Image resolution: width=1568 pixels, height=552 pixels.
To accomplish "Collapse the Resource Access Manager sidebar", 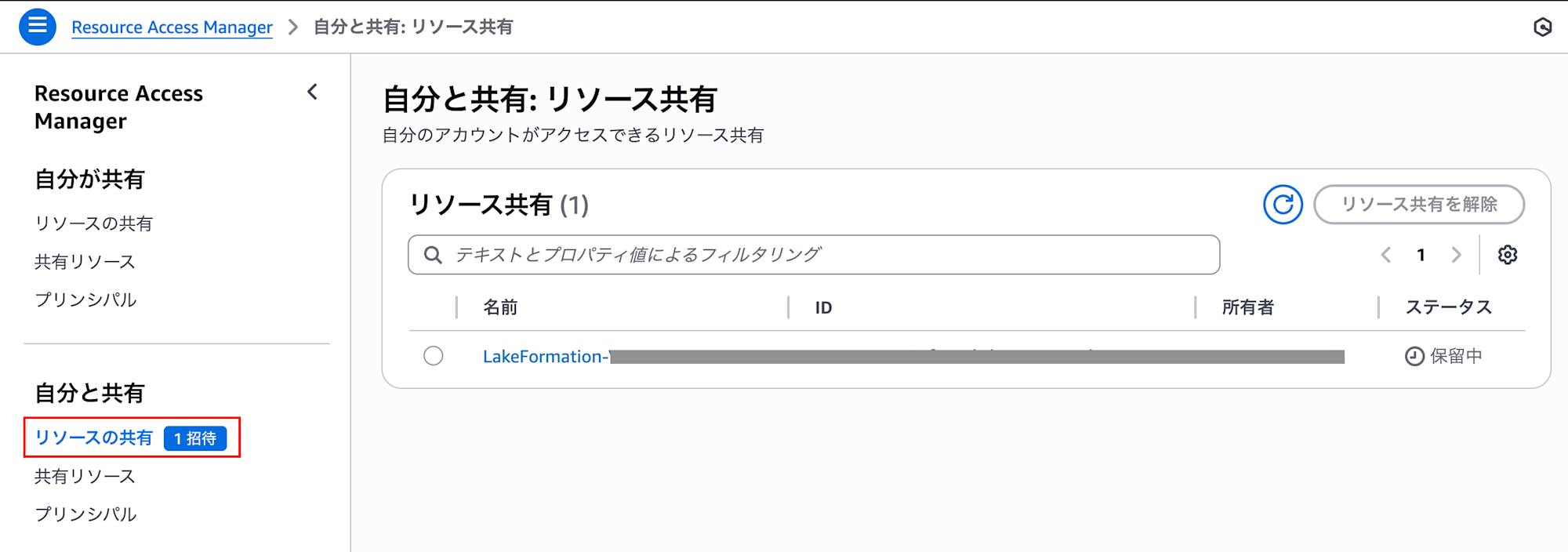I will 313,93.
